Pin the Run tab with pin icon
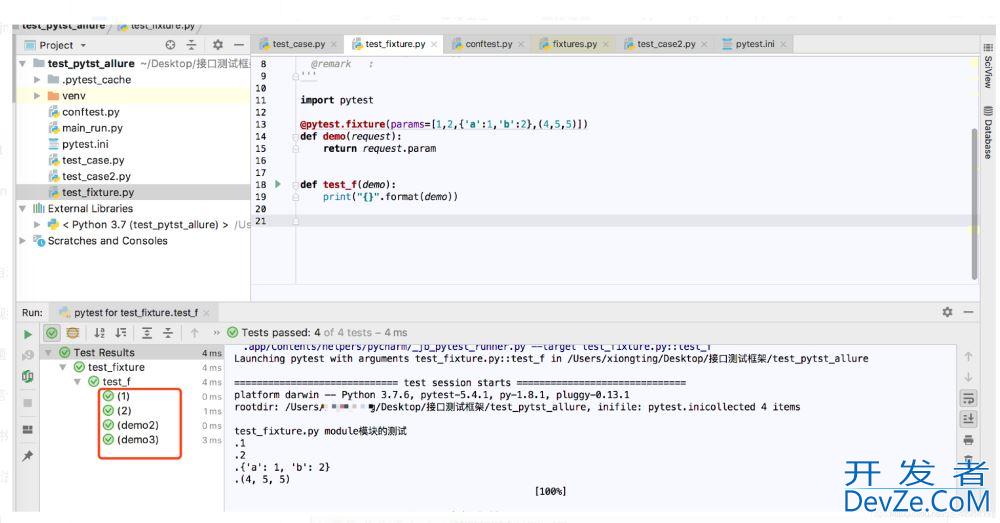The height and width of the screenshot is (523, 1000). point(27,455)
